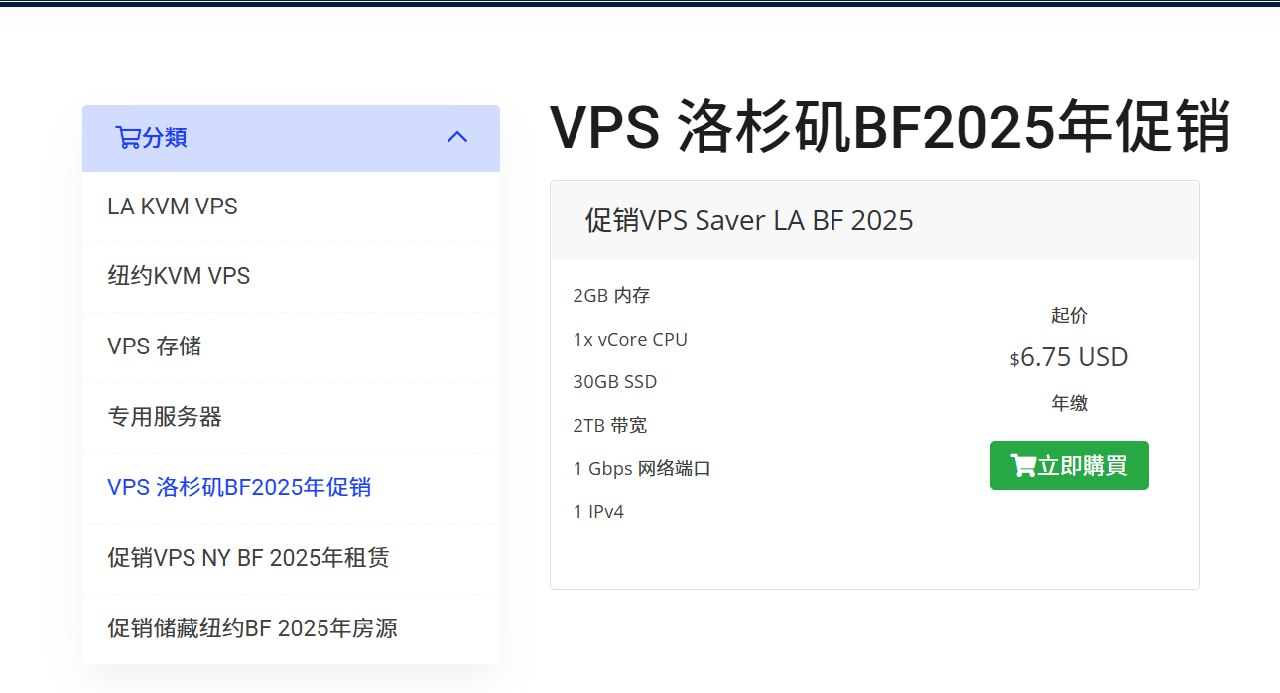1280x693 pixels.
Task: Click the 起价 starting price label
Action: pyautogui.click(x=1069, y=315)
